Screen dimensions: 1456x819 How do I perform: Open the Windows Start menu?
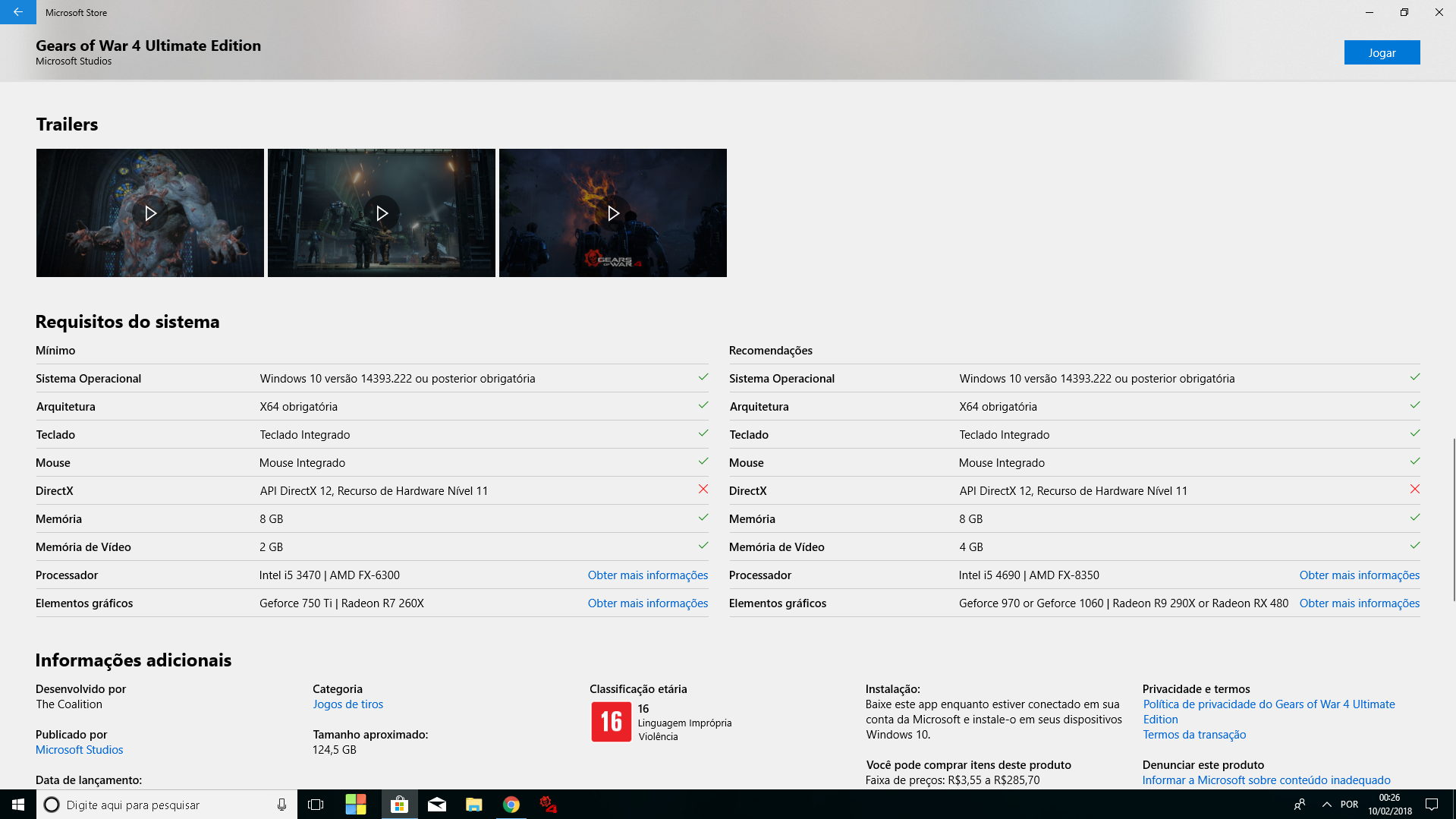[18, 805]
